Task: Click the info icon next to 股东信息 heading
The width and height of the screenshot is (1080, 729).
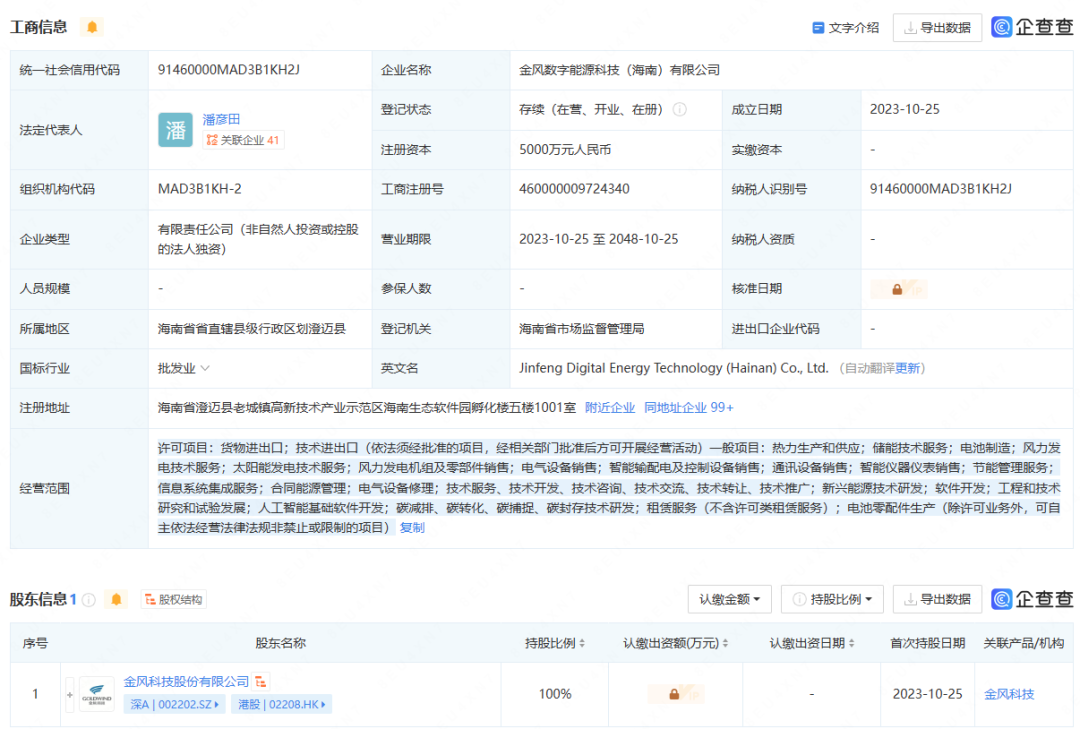Action: (89, 600)
